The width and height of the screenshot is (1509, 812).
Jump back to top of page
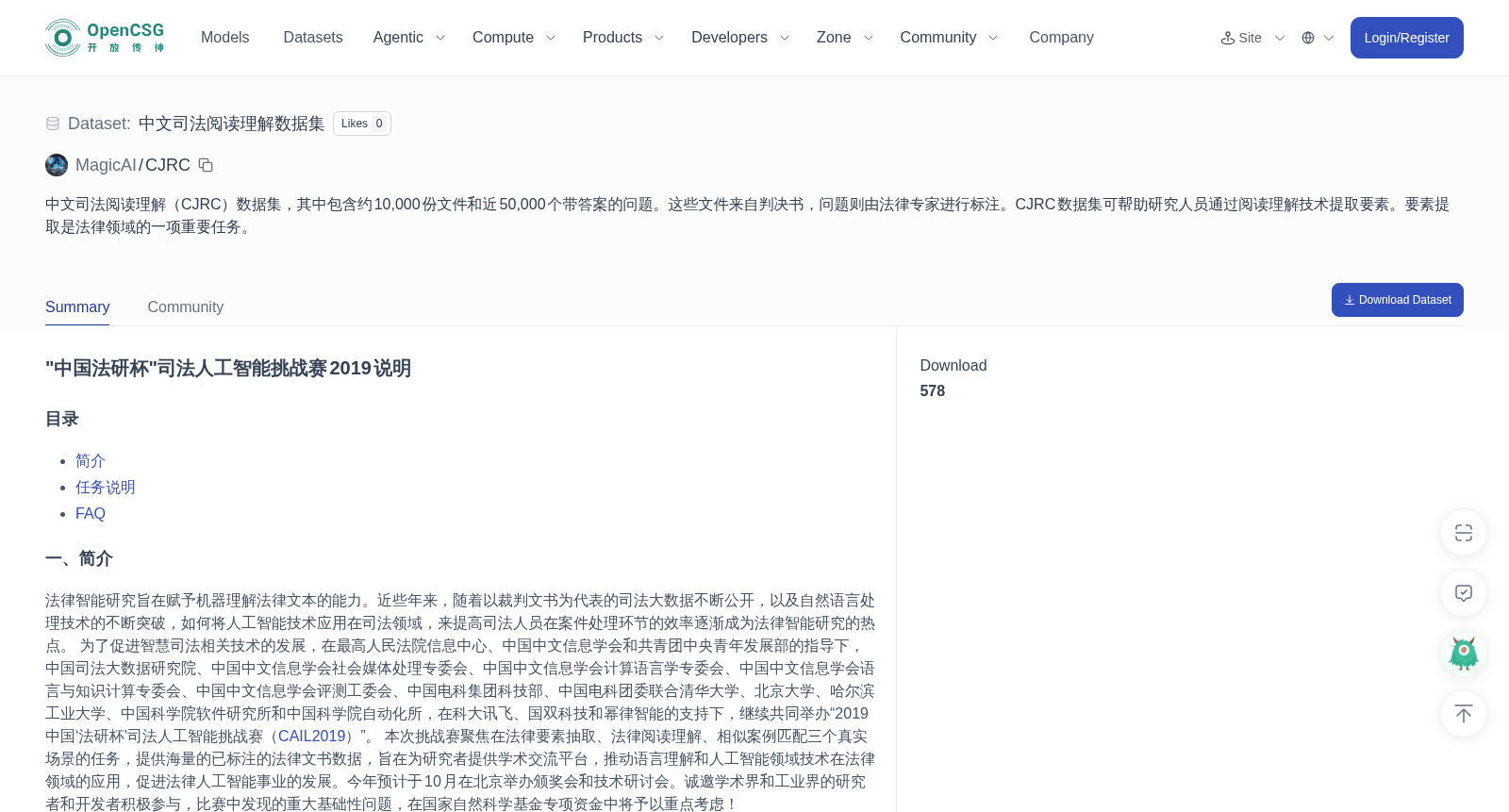1464,714
